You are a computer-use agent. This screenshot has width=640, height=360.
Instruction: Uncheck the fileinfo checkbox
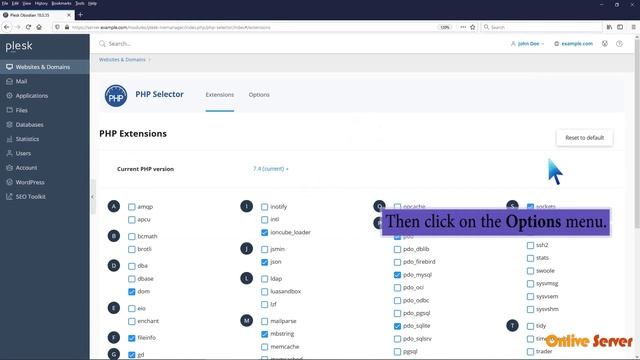131,338
